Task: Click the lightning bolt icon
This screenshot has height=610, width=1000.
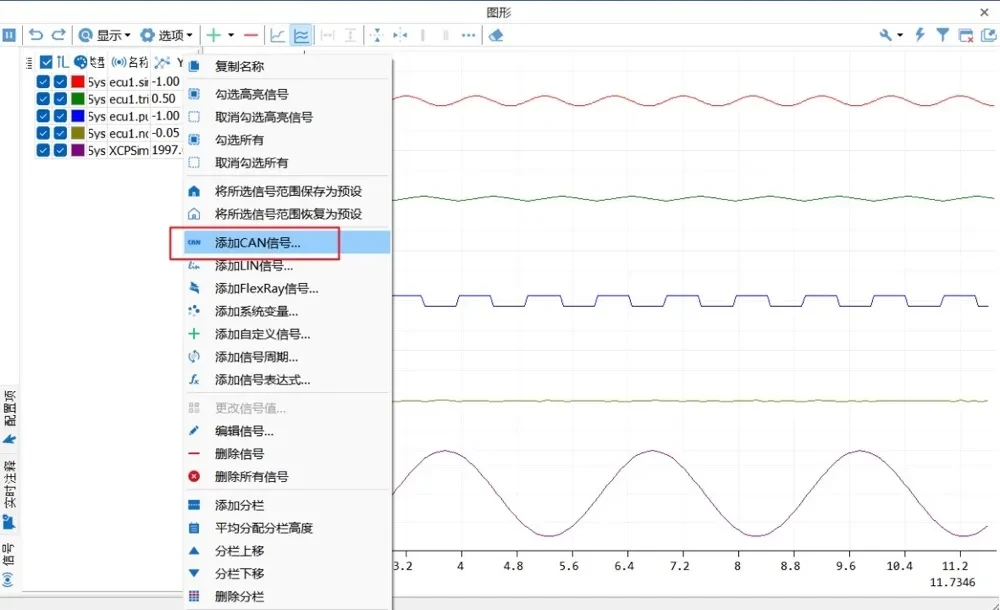Action: pos(920,35)
